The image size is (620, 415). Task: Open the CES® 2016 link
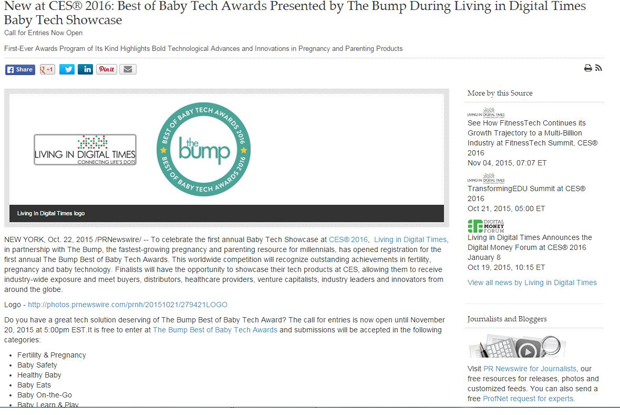click(x=348, y=240)
